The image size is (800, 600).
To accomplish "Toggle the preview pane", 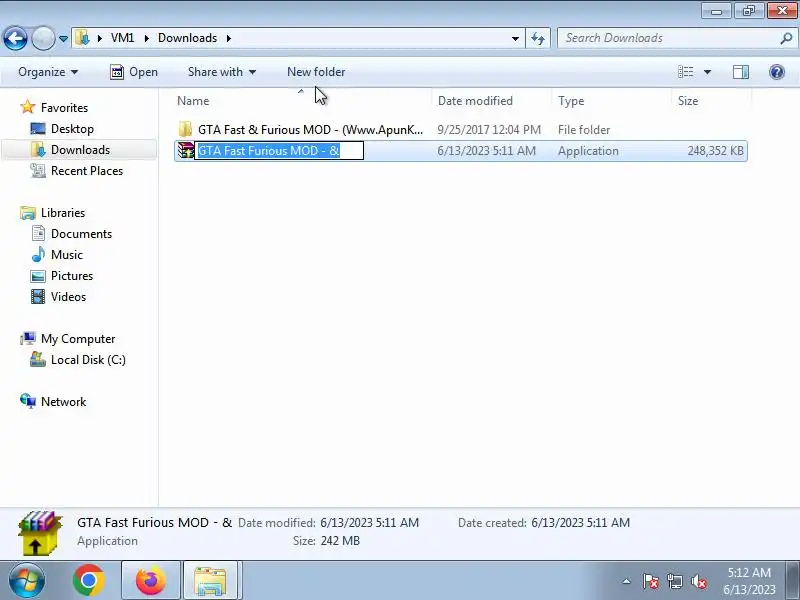I will click(741, 72).
